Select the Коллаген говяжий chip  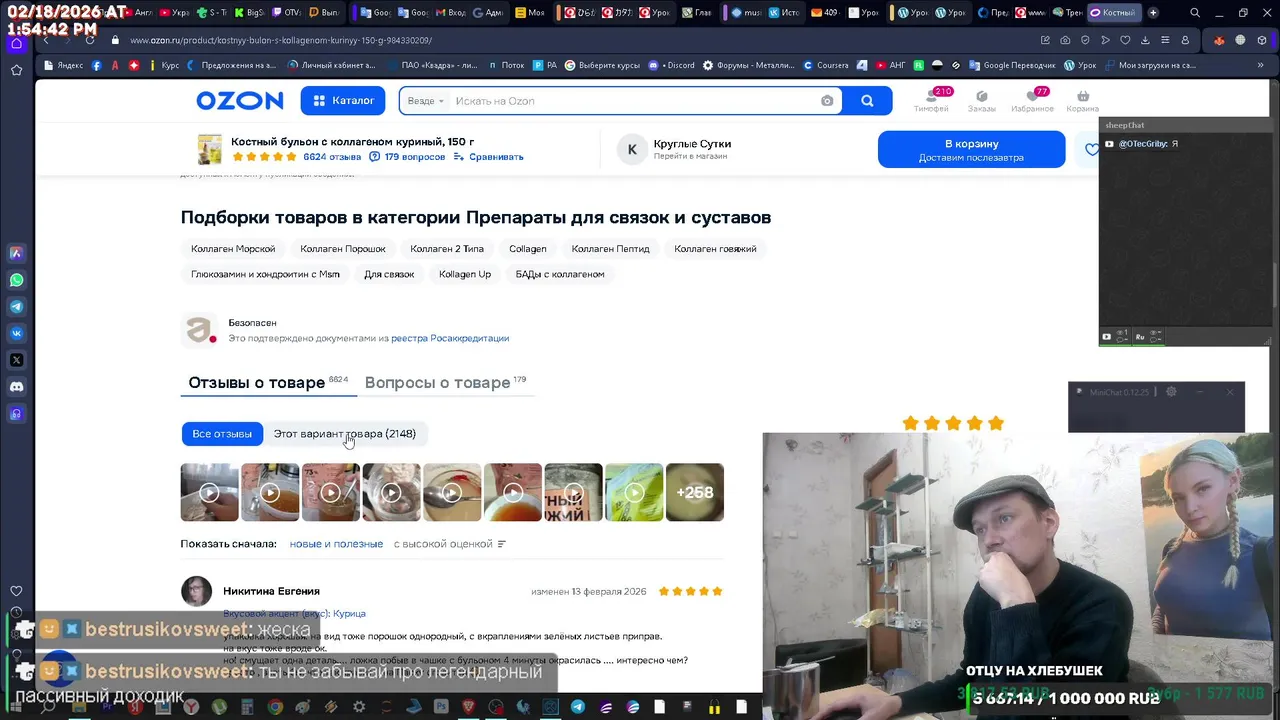[x=715, y=249]
